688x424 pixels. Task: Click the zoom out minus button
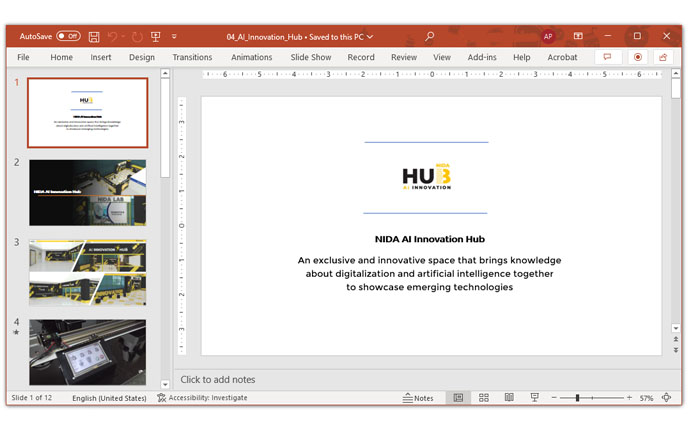click(554, 398)
